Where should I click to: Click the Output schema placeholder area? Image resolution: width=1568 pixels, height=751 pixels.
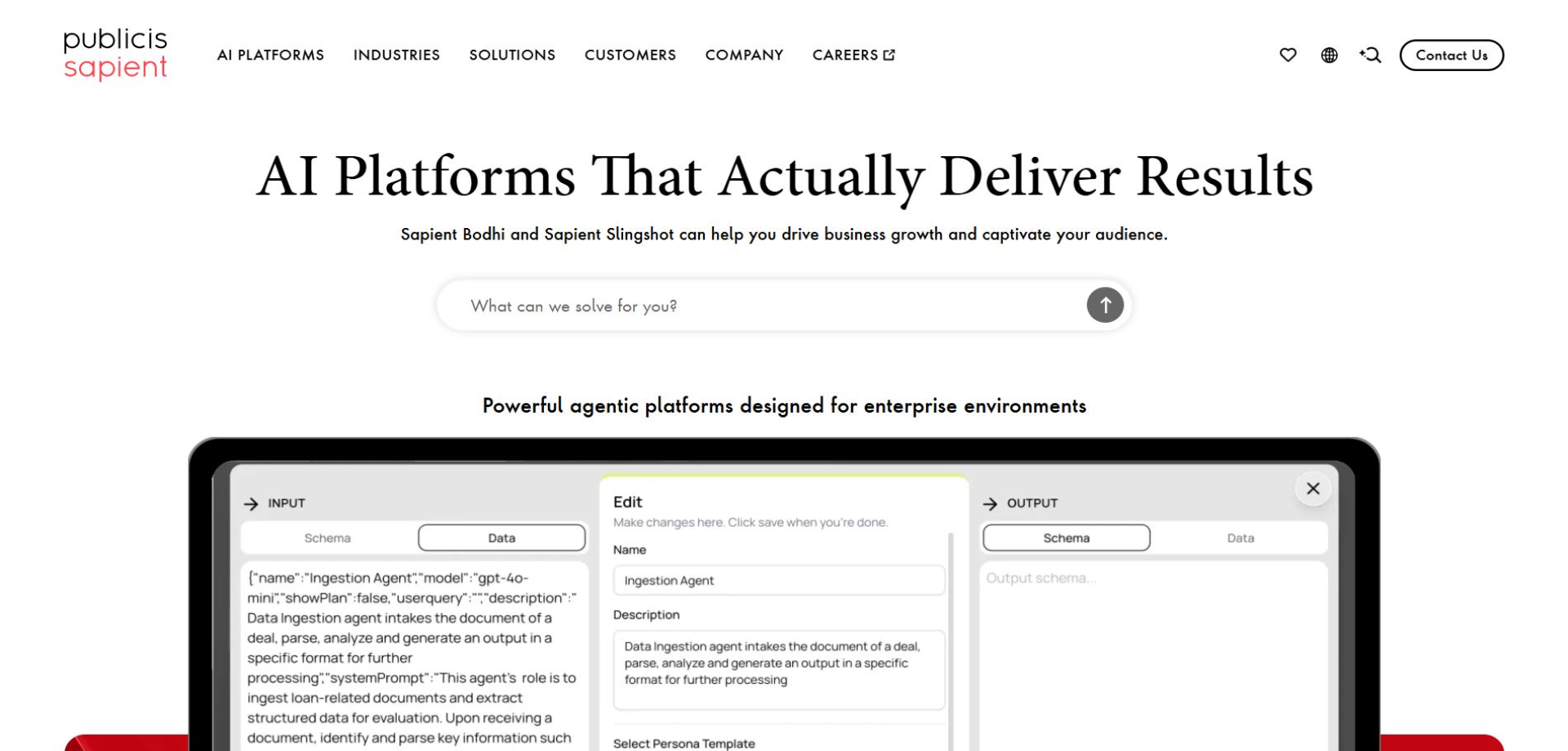(x=1153, y=655)
